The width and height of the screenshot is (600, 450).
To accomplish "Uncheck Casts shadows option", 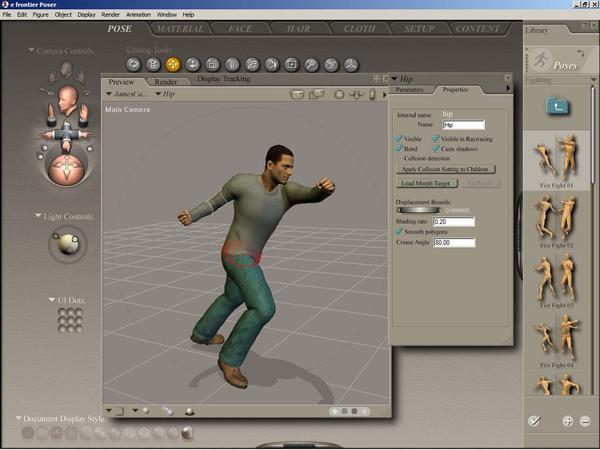I will [436, 148].
